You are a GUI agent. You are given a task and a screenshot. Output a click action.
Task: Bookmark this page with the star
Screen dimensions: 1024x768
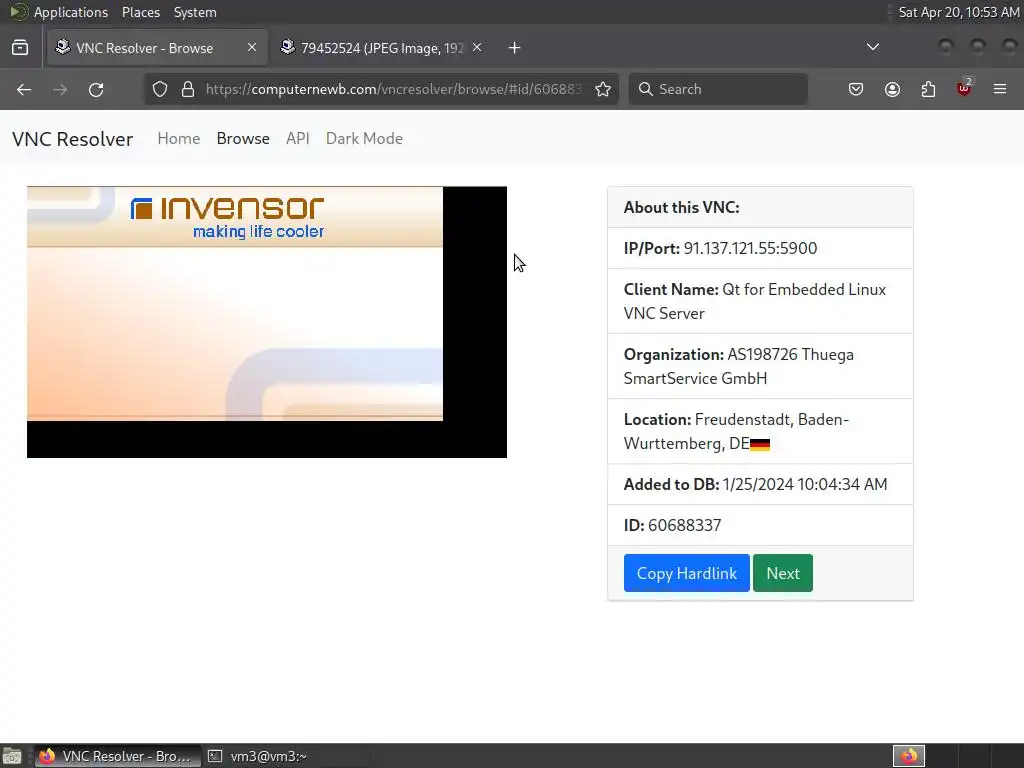coord(603,89)
